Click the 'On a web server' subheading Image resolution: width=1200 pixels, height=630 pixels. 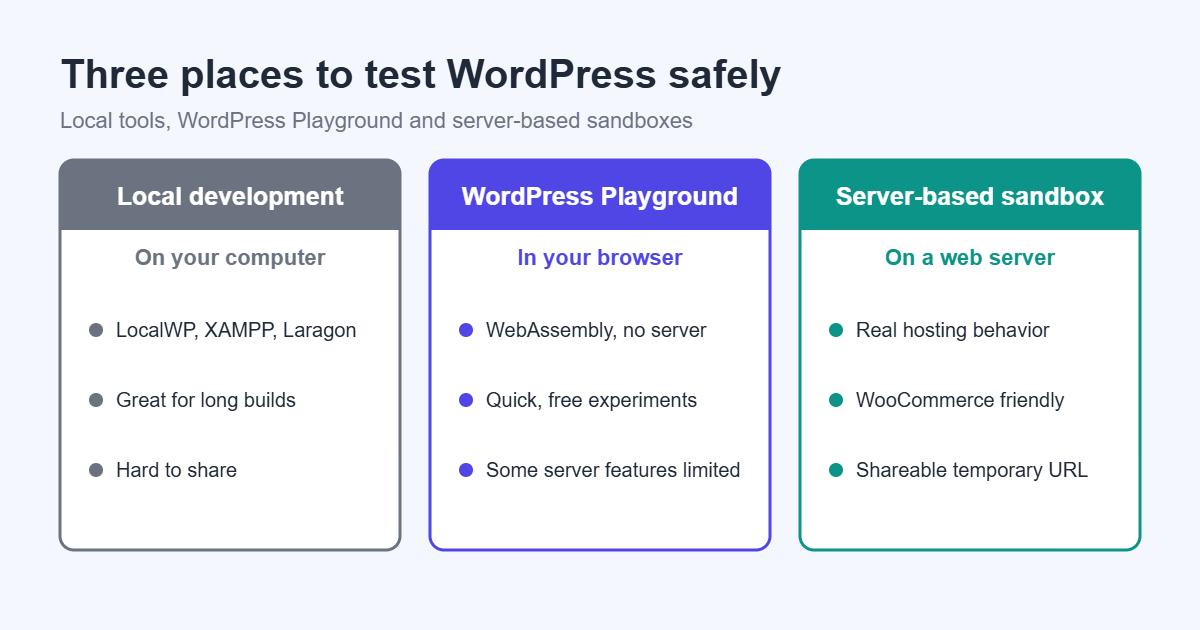[x=970, y=258]
